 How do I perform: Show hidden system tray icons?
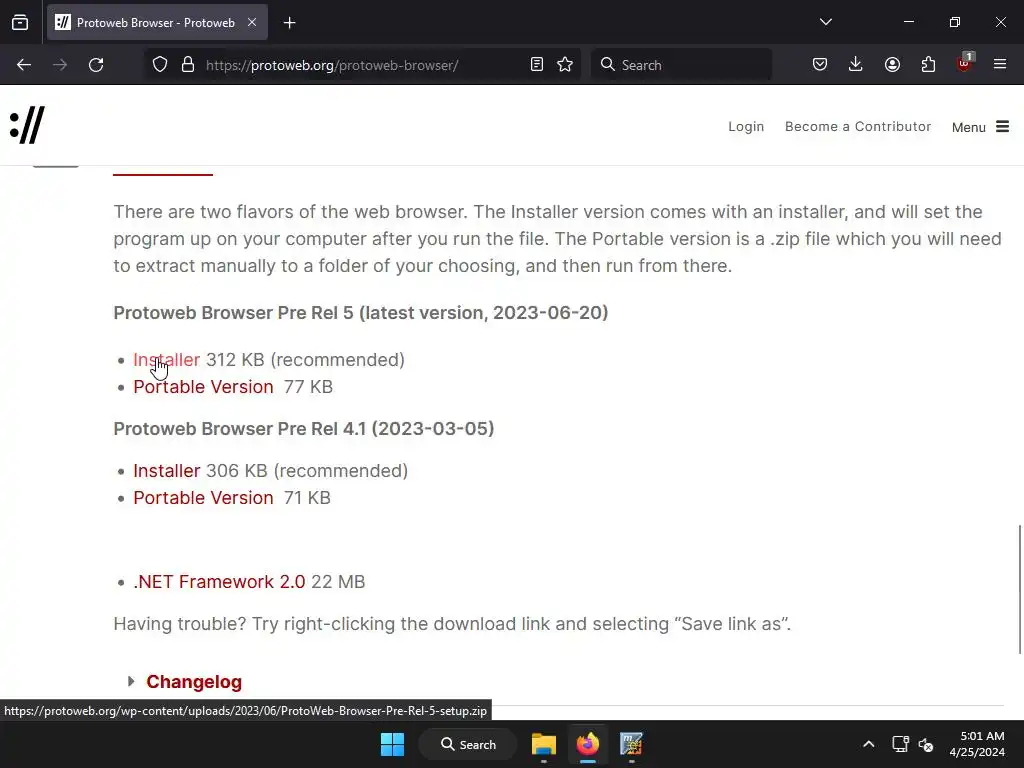tap(869, 744)
